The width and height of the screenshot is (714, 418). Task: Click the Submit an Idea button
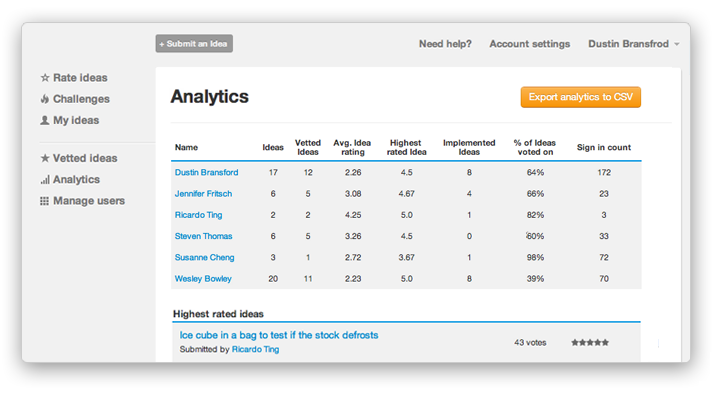[x=194, y=44]
